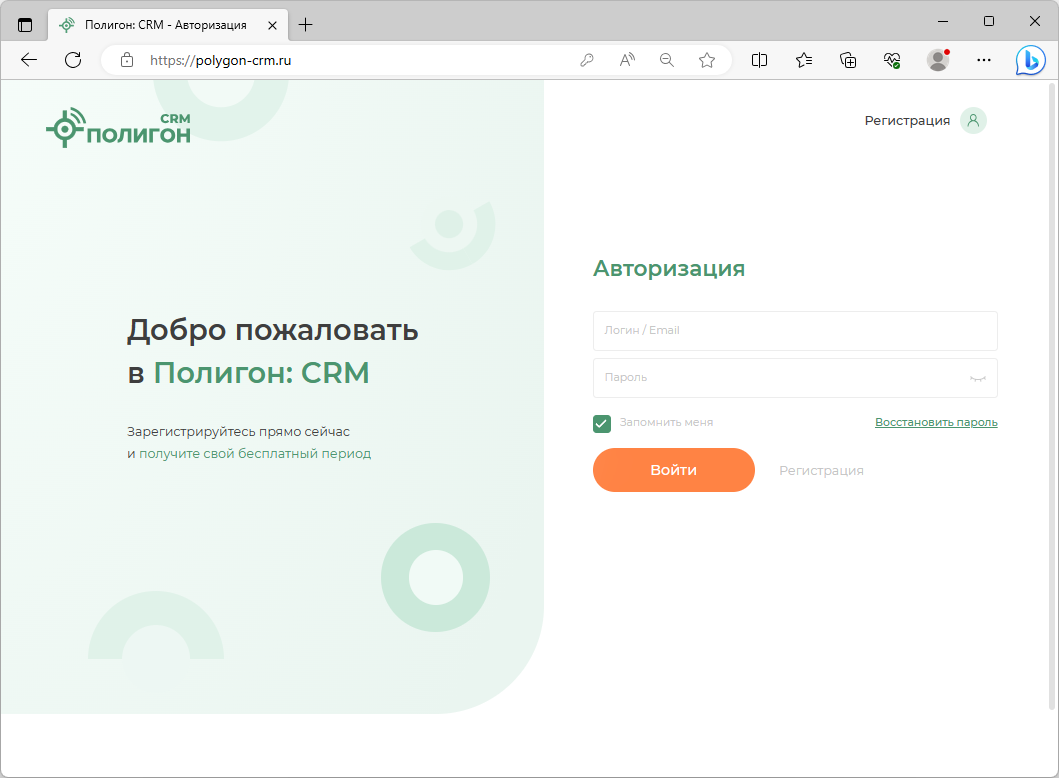Image resolution: width=1059 pixels, height=778 pixels.
Task: Maximize the browser window
Action: pyautogui.click(x=989, y=22)
